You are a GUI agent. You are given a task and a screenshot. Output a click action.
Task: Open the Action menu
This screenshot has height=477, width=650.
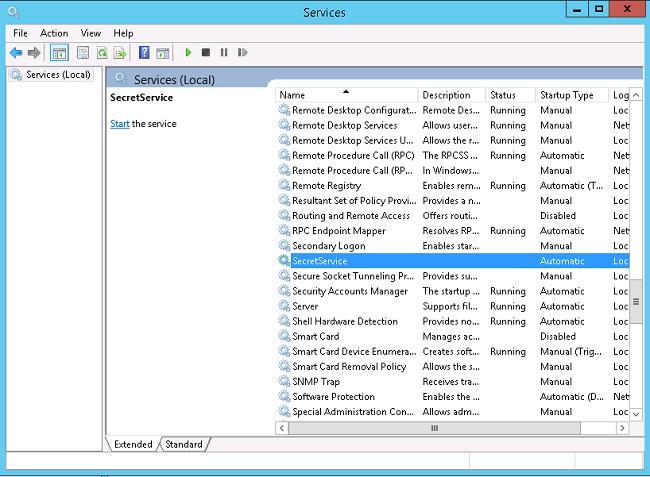(54, 33)
